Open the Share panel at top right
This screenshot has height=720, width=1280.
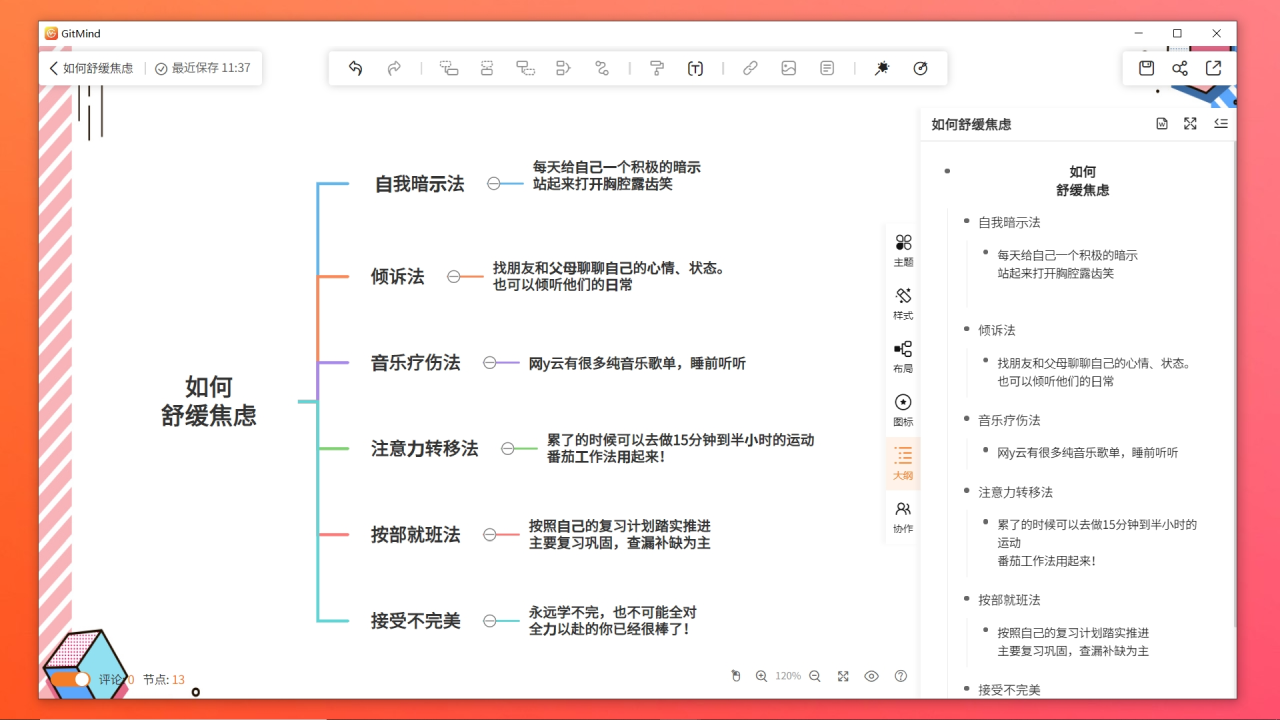click(x=1180, y=68)
